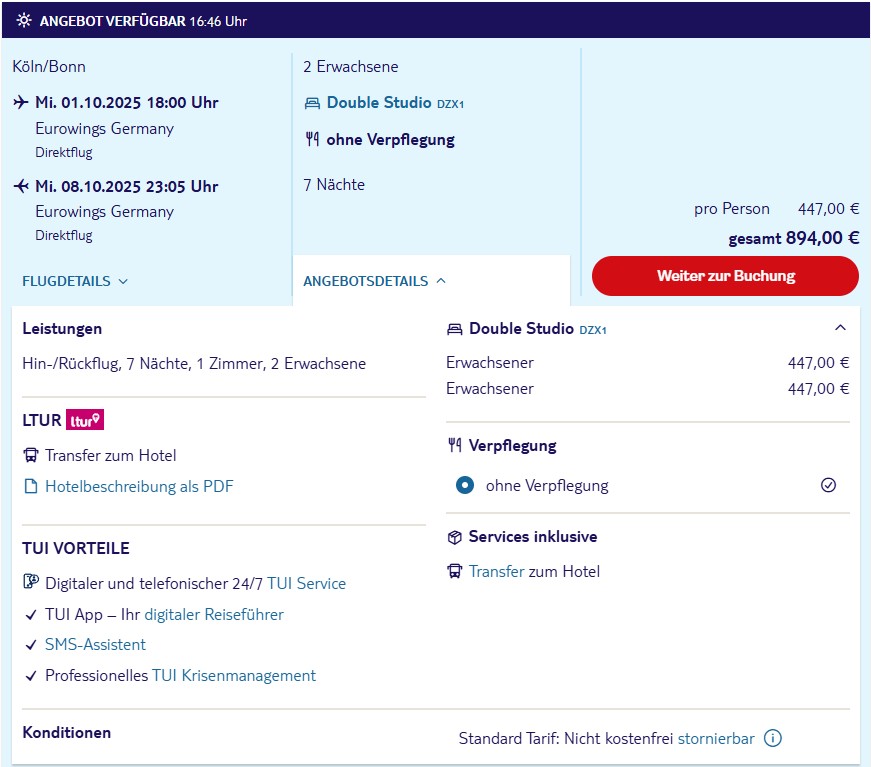Click the sun icon beside Angebot verfügbar
The width and height of the screenshot is (871, 767).
pyautogui.click(x=24, y=21)
